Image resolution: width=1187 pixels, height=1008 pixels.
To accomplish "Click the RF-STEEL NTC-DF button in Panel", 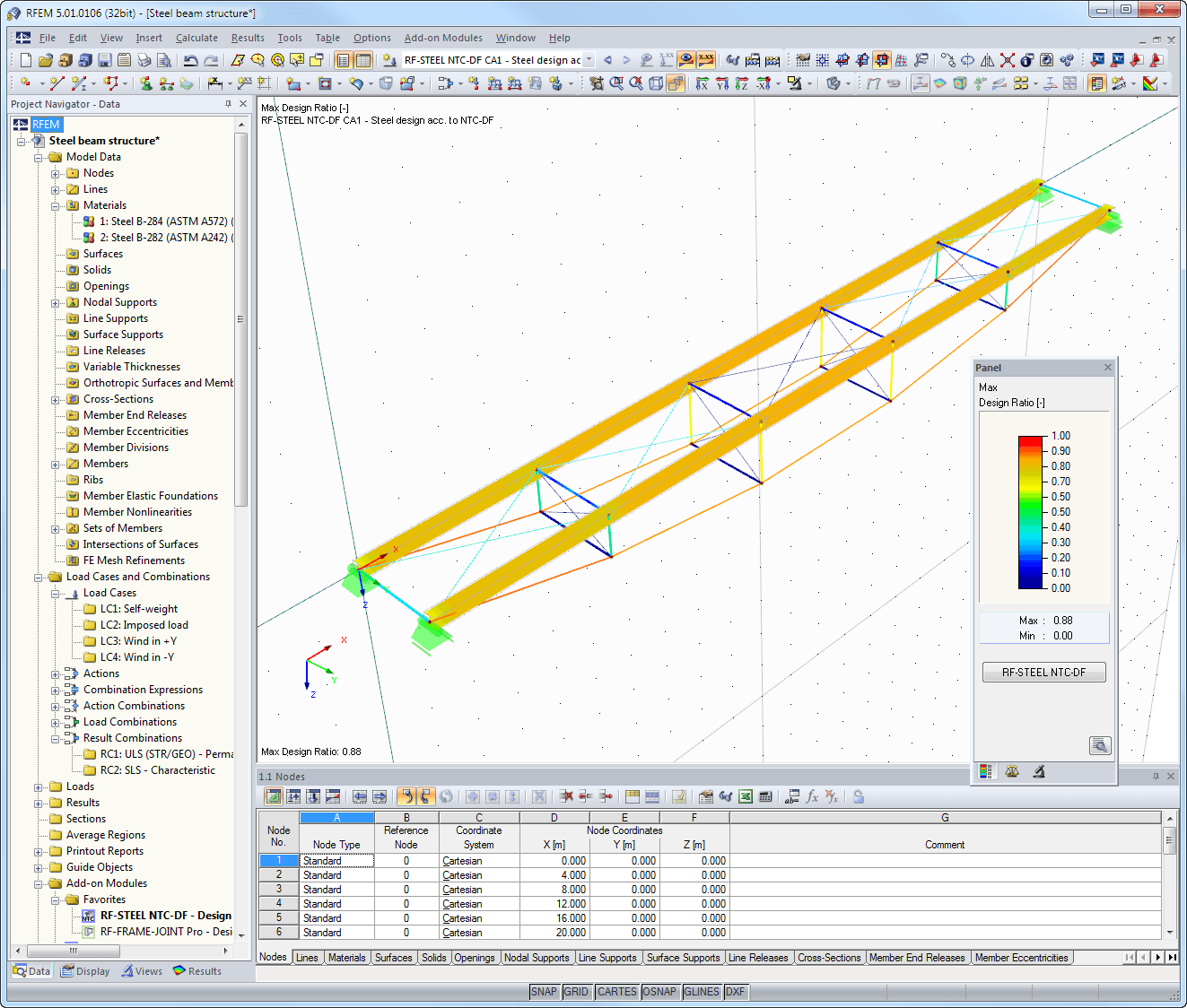I will pyautogui.click(x=1043, y=672).
